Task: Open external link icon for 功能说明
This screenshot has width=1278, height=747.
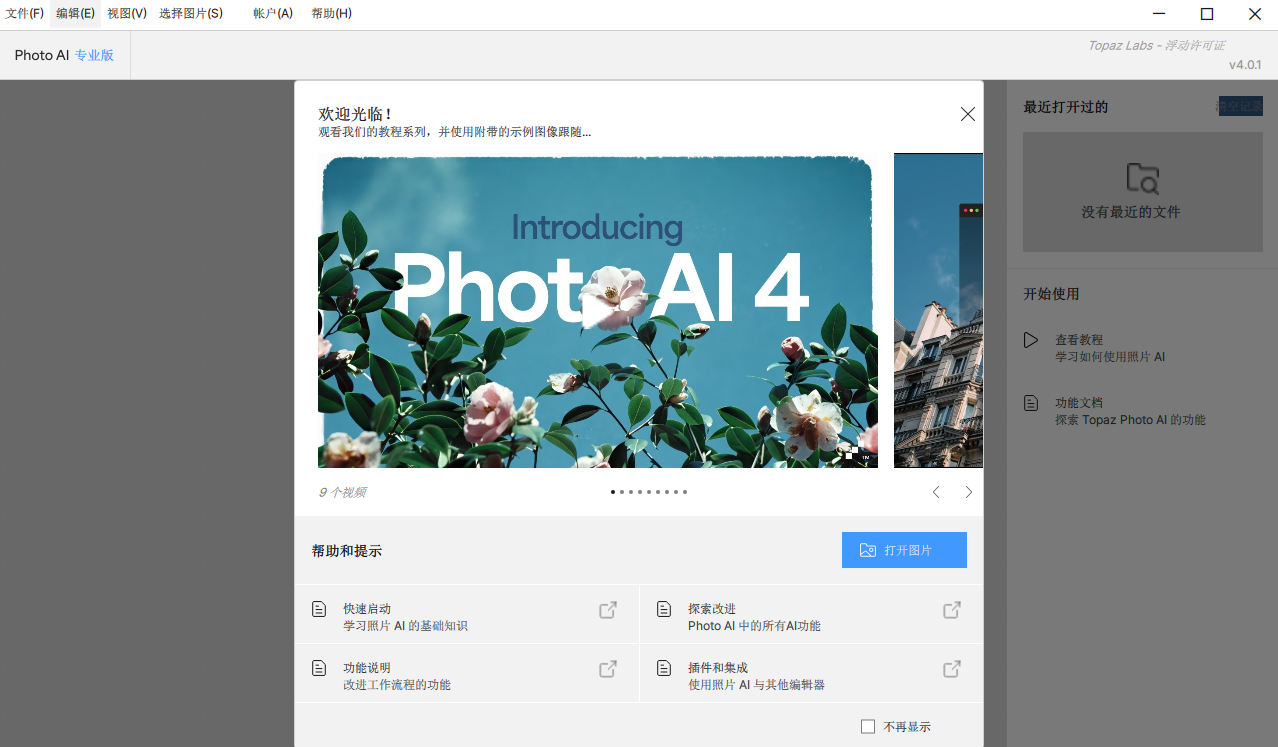Action: 607,669
